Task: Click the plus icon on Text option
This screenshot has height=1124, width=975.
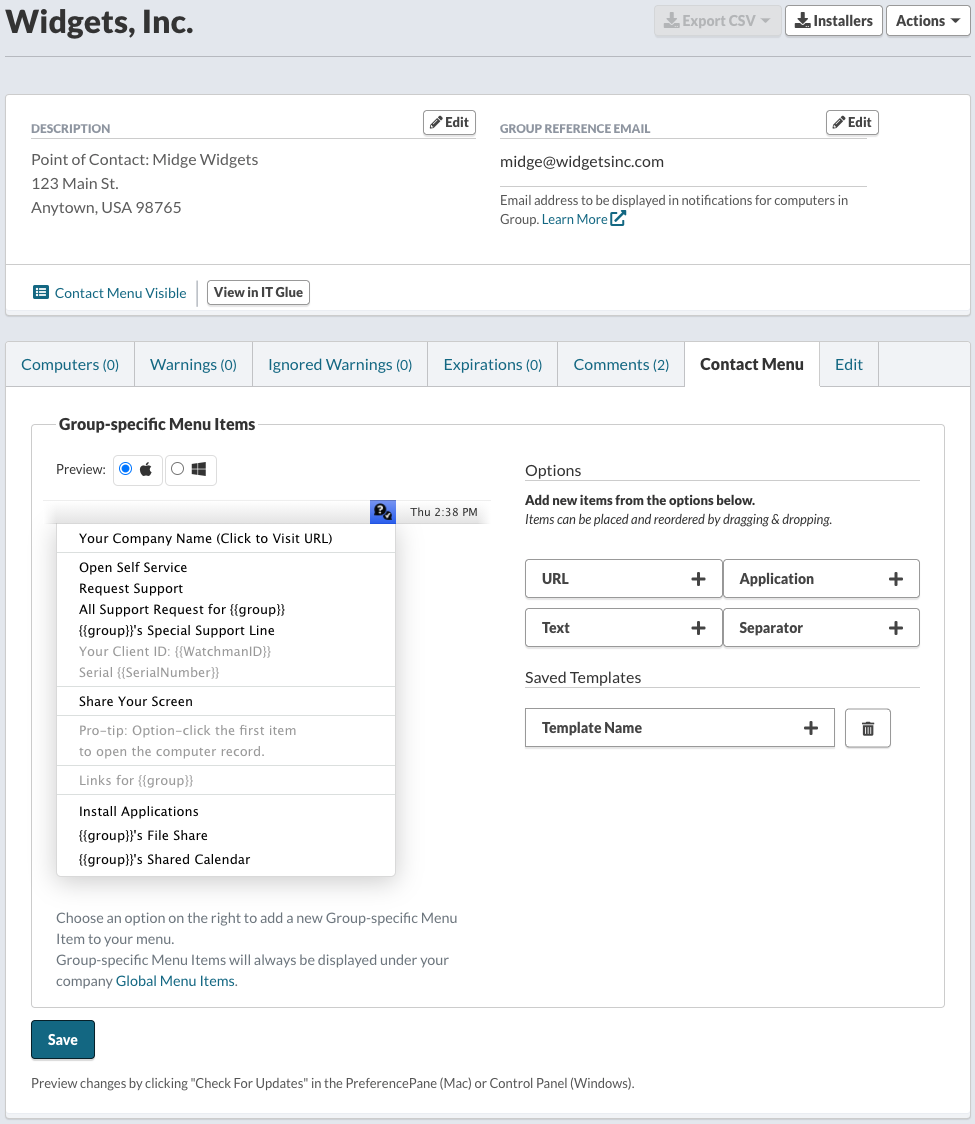Action: 698,628
